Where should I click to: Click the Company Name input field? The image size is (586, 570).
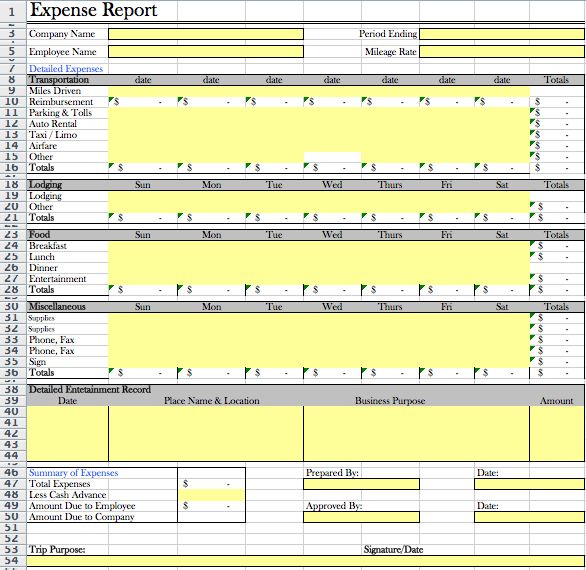206,34
